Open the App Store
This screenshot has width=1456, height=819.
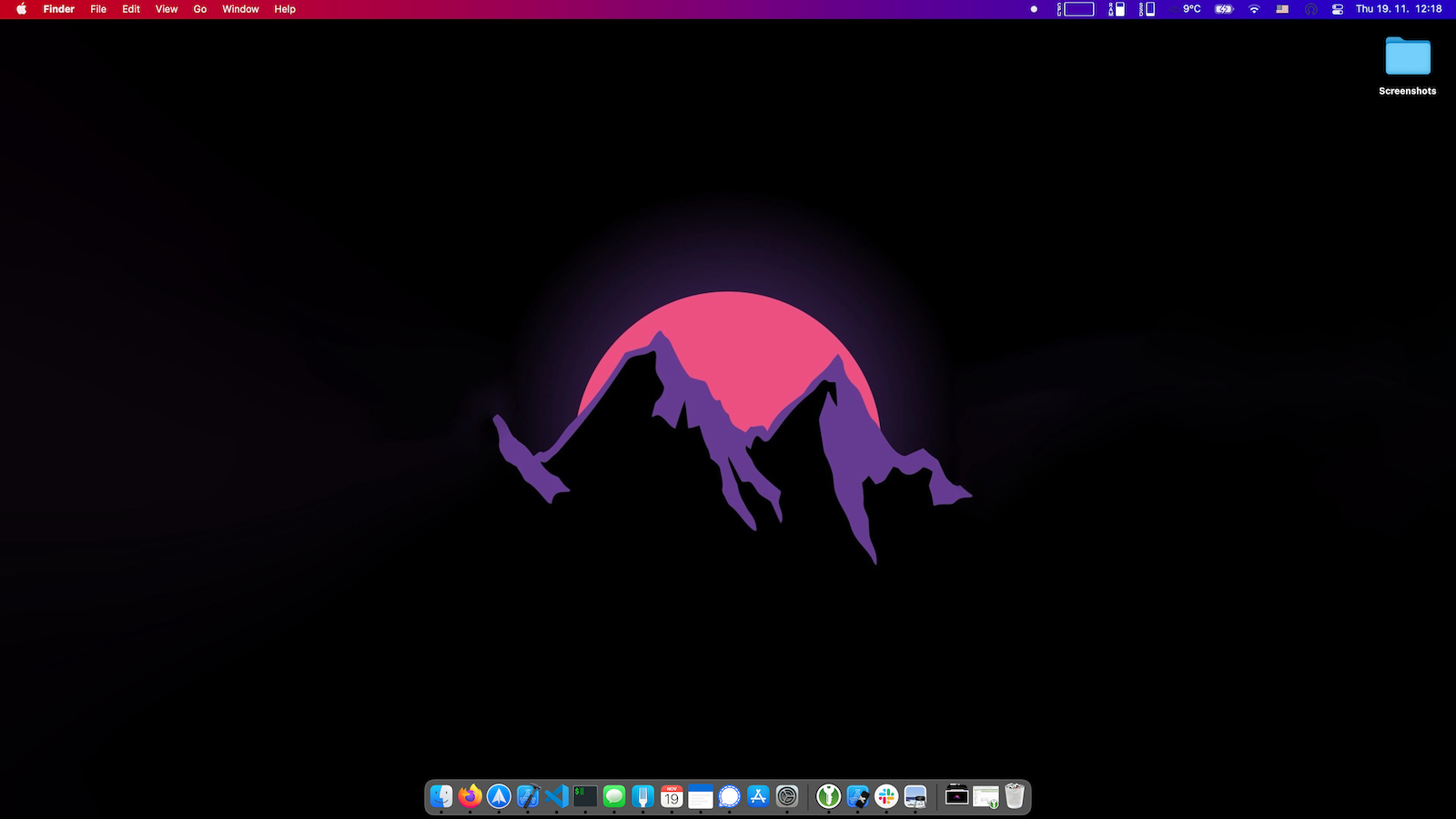(757, 796)
